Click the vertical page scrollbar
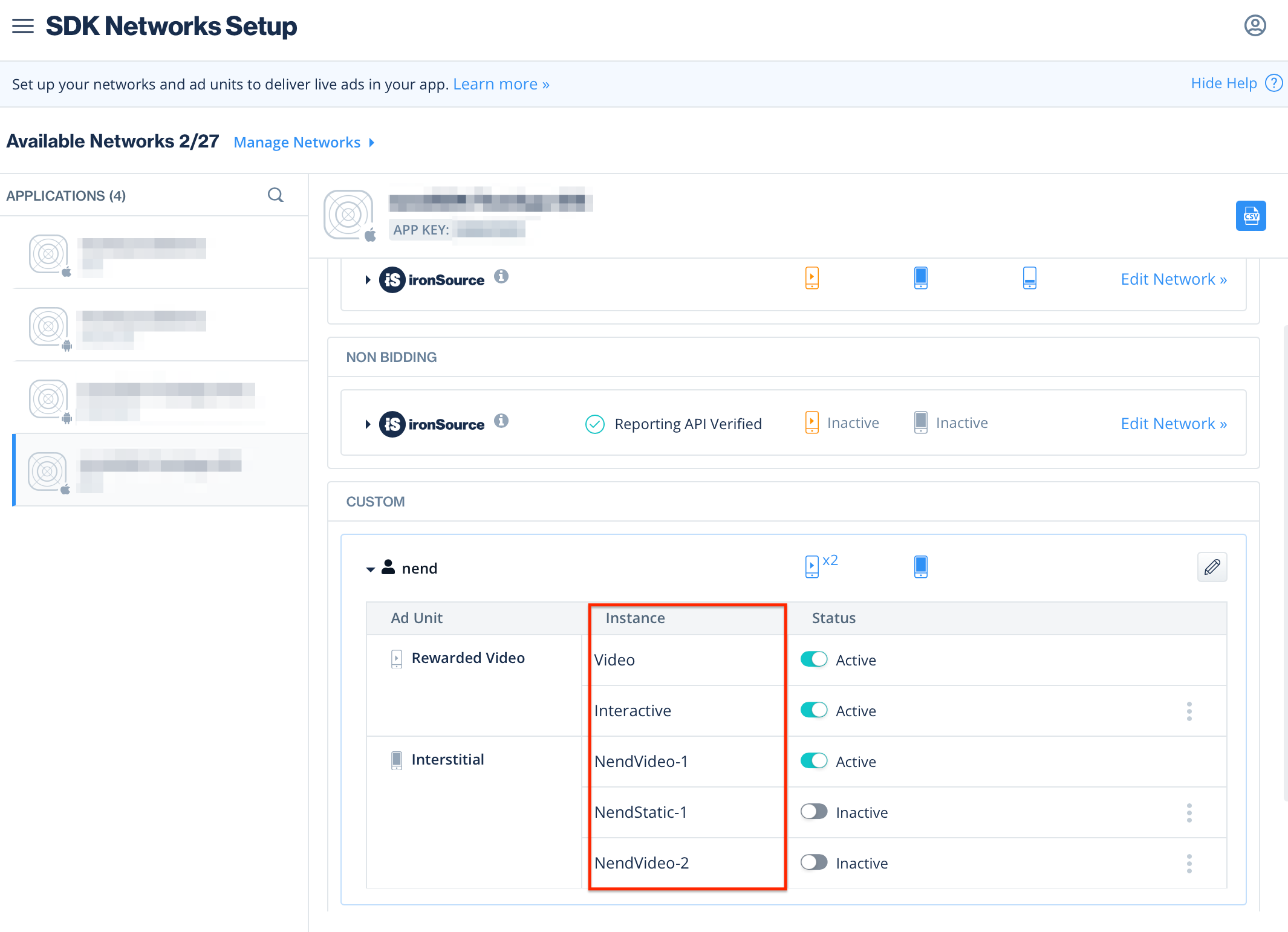Image resolution: width=1288 pixels, height=932 pixels. coord(1285,562)
